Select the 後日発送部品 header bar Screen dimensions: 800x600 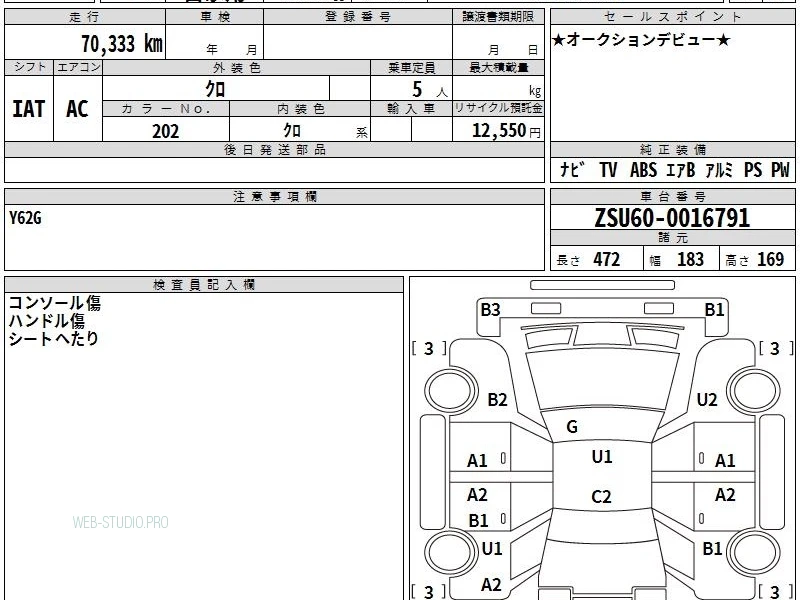(x=274, y=149)
